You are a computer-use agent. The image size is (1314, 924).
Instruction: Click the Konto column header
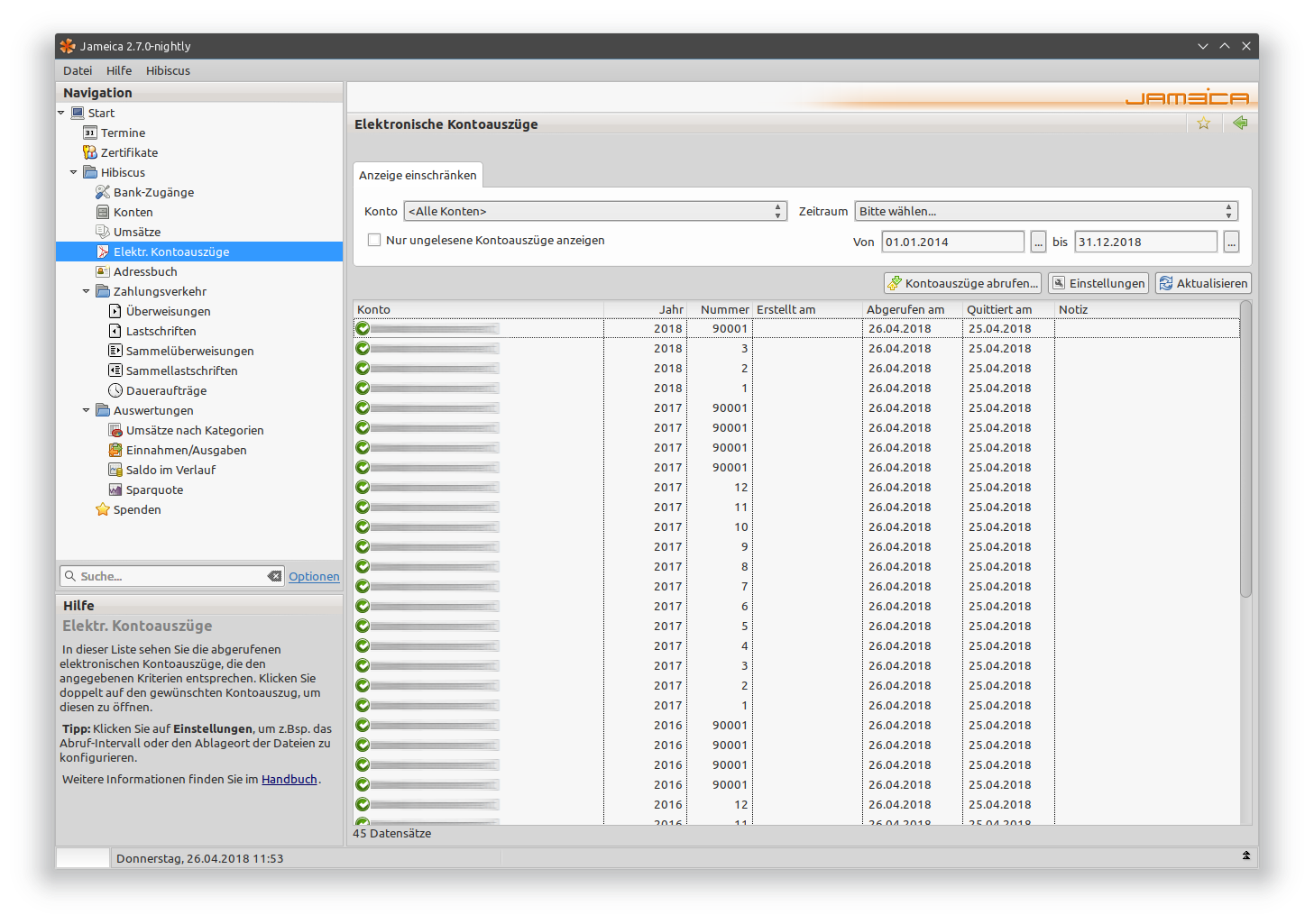479,309
